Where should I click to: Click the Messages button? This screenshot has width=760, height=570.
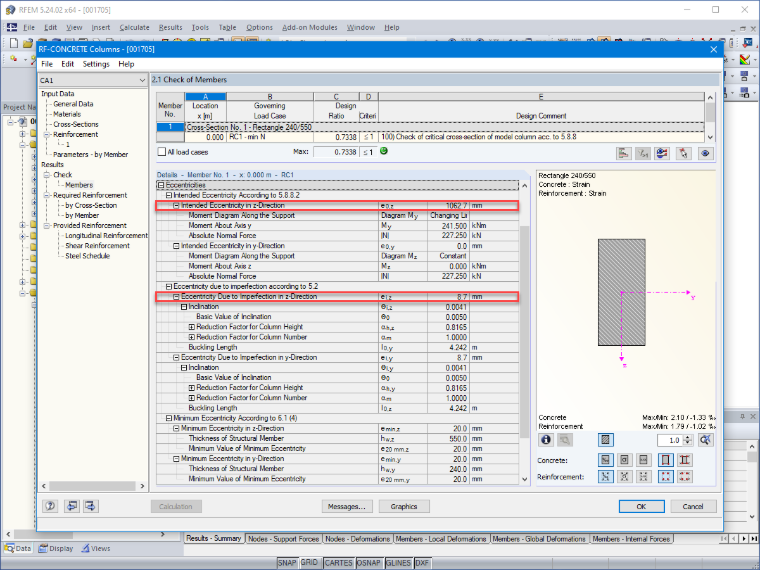tap(347, 507)
